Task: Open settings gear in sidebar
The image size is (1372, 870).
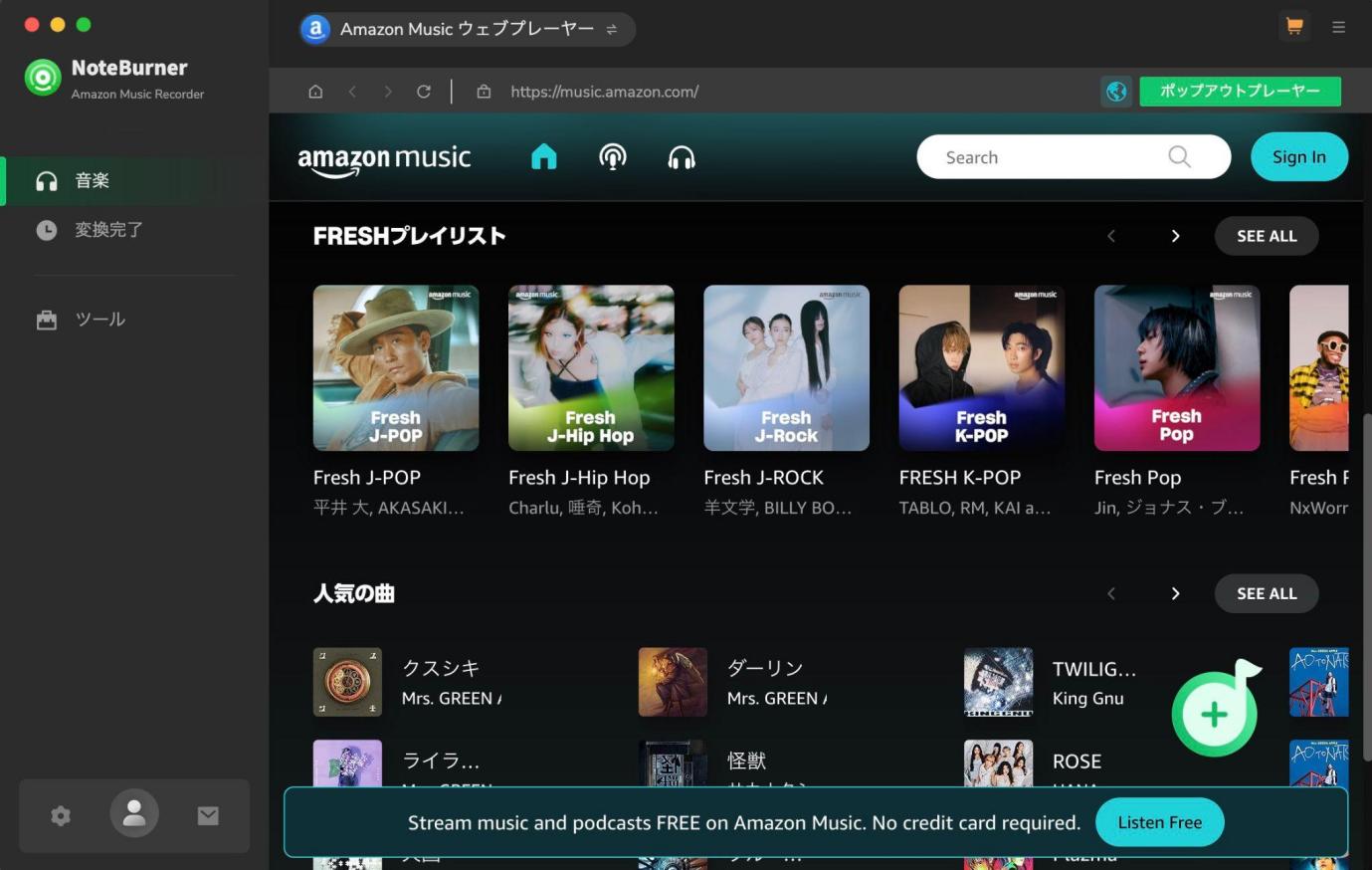Action: [x=61, y=816]
